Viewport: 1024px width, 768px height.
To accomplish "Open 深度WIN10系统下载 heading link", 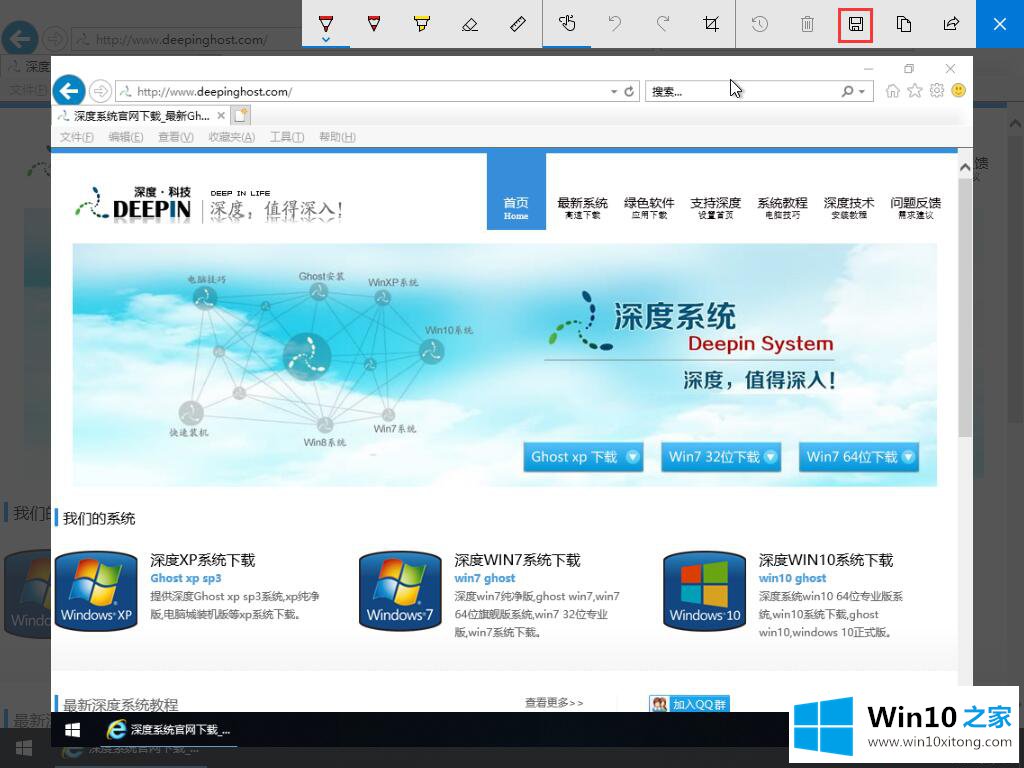I will [825, 560].
